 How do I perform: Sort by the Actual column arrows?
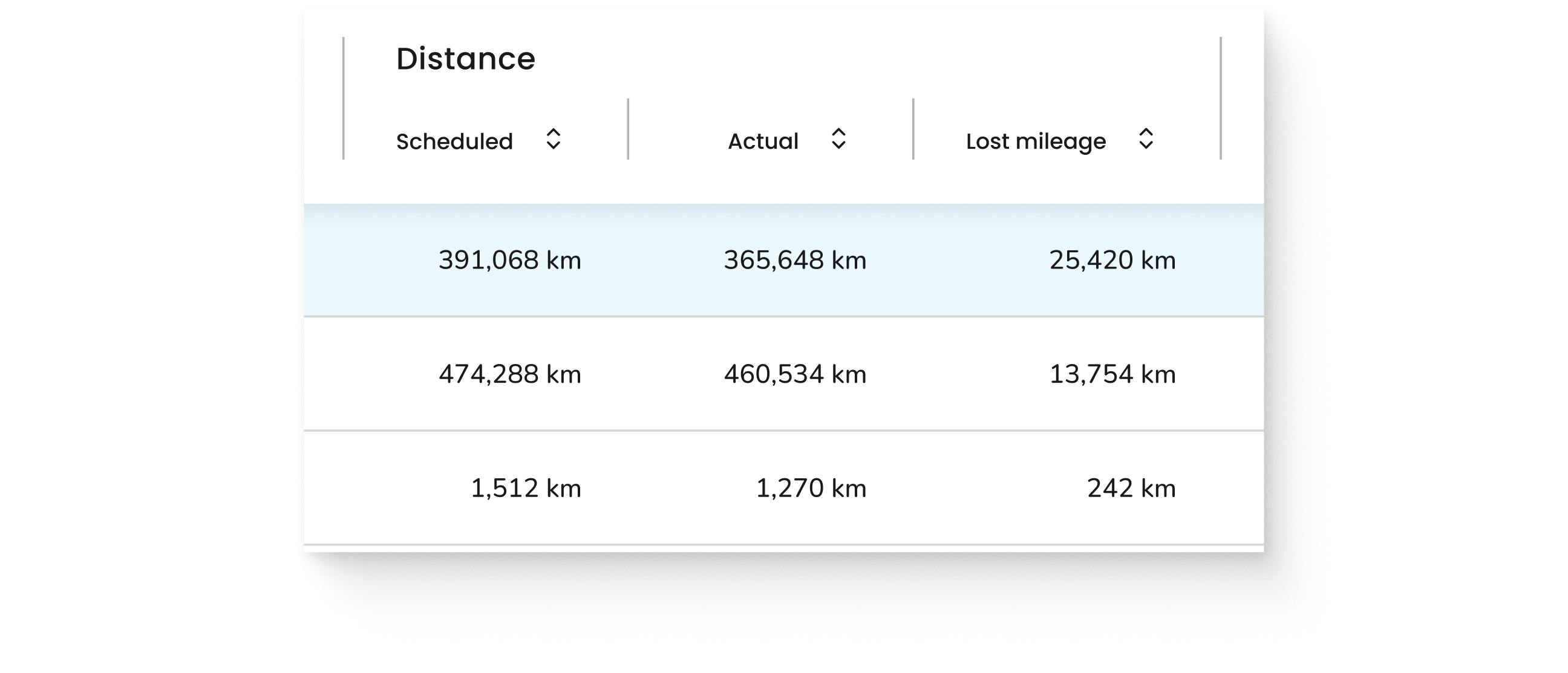pyautogui.click(x=838, y=138)
